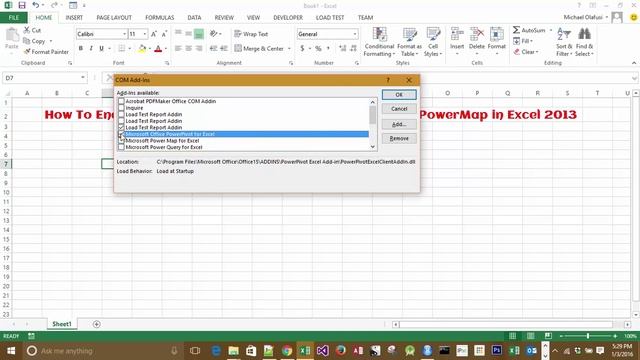This screenshot has width=640, height=360.
Task: Toggle the second Load Test Report Addin checkbox
Action: pos(121,120)
